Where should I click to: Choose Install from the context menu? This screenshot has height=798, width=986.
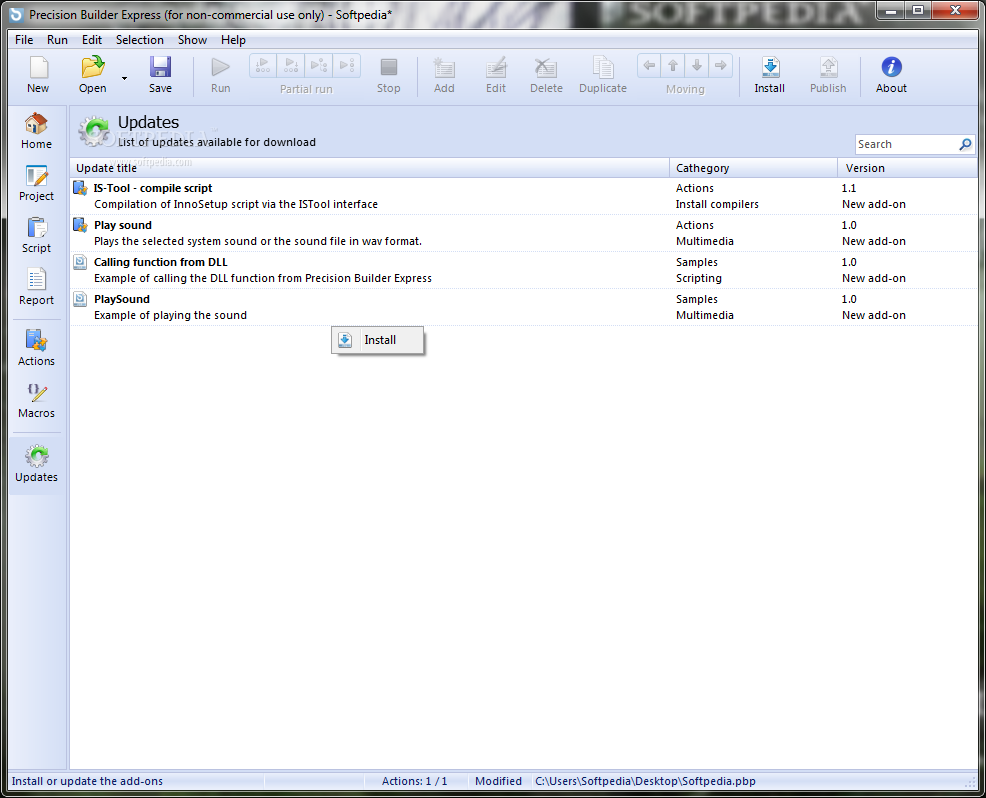pyautogui.click(x=377, y=340)
